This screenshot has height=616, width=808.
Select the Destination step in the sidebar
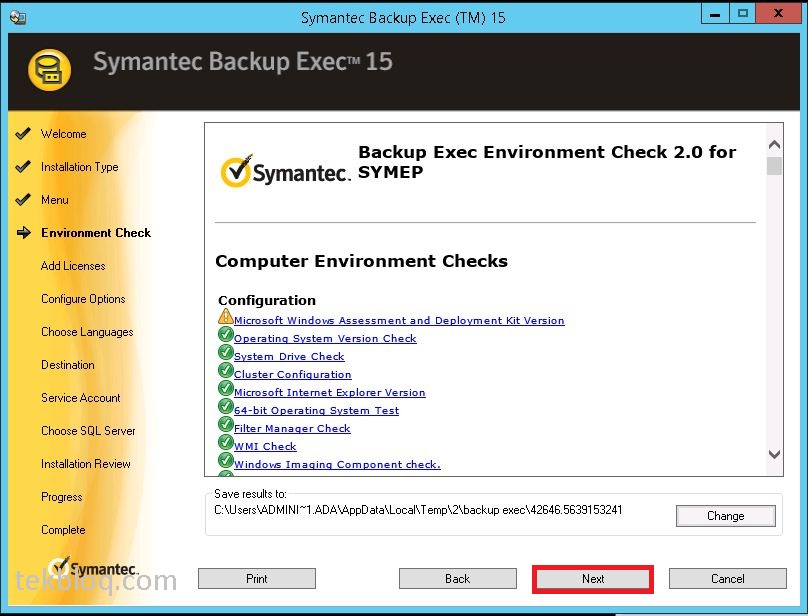tap(68, 365)
